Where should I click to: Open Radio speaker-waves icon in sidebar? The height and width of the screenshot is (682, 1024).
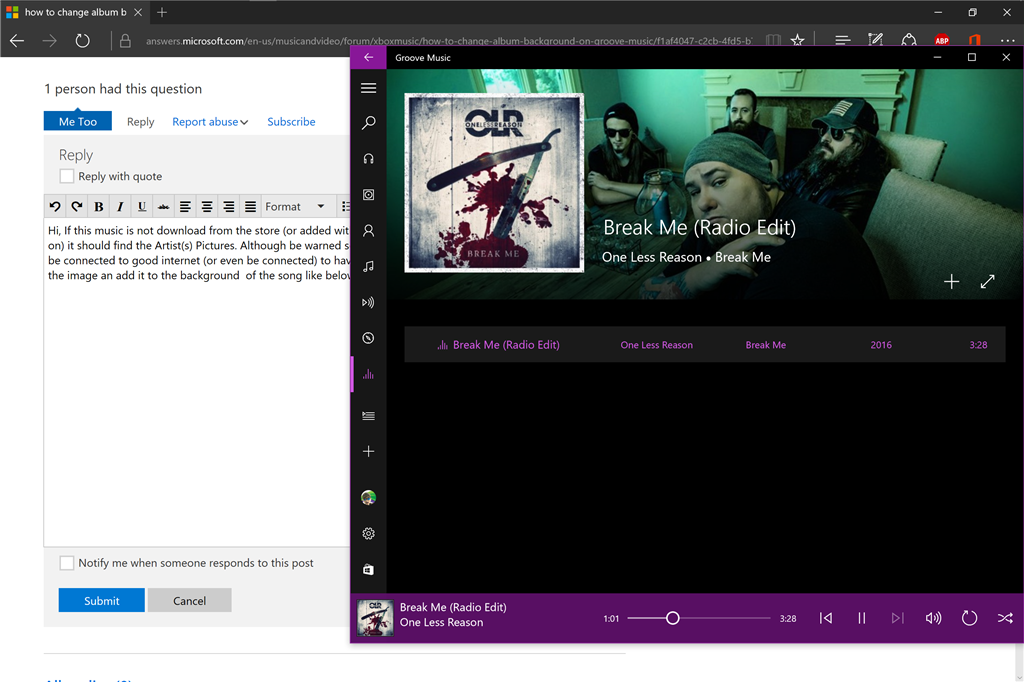(368, 302)
